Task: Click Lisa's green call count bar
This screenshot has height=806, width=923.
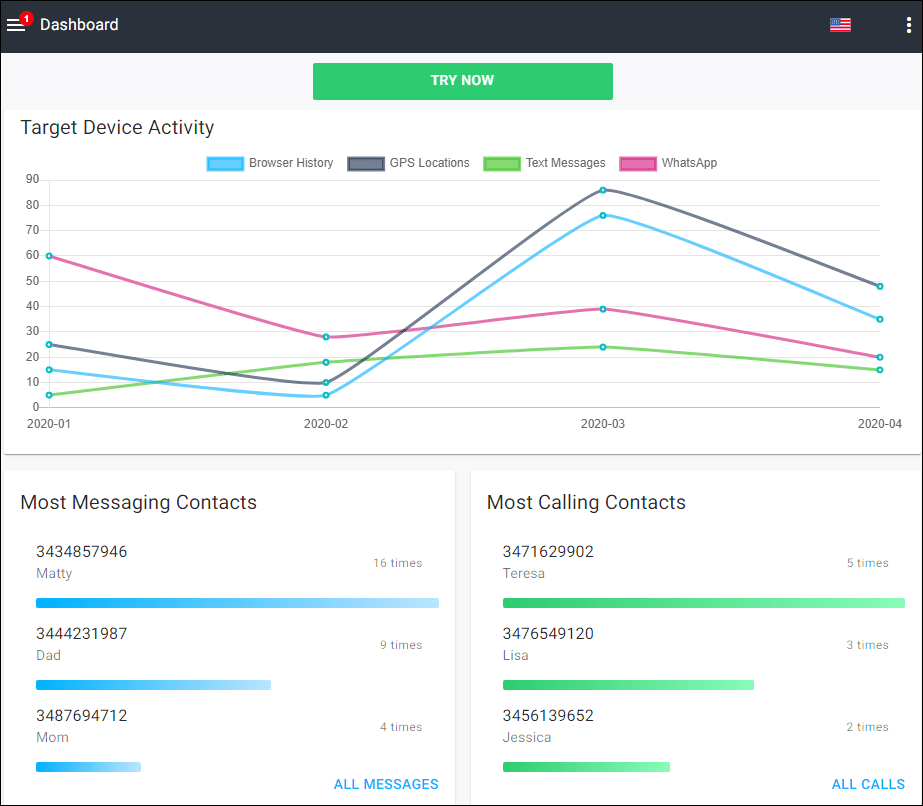Action: pyautogui.click(x=628, y=685)
